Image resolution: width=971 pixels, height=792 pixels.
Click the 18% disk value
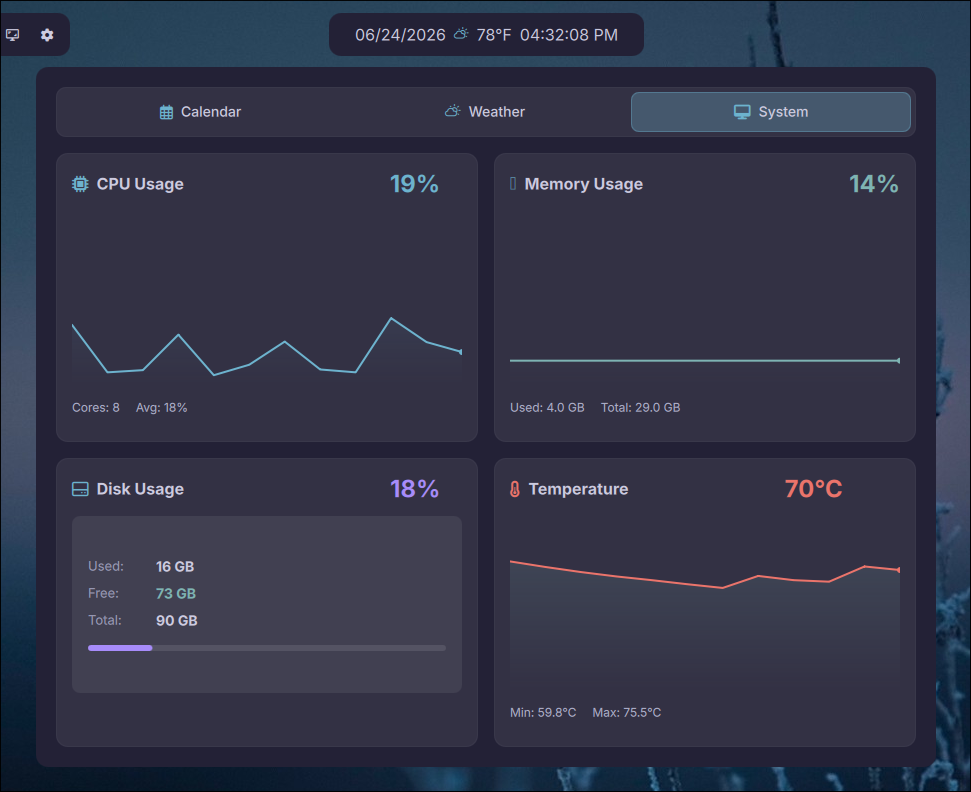pos(414,489)
